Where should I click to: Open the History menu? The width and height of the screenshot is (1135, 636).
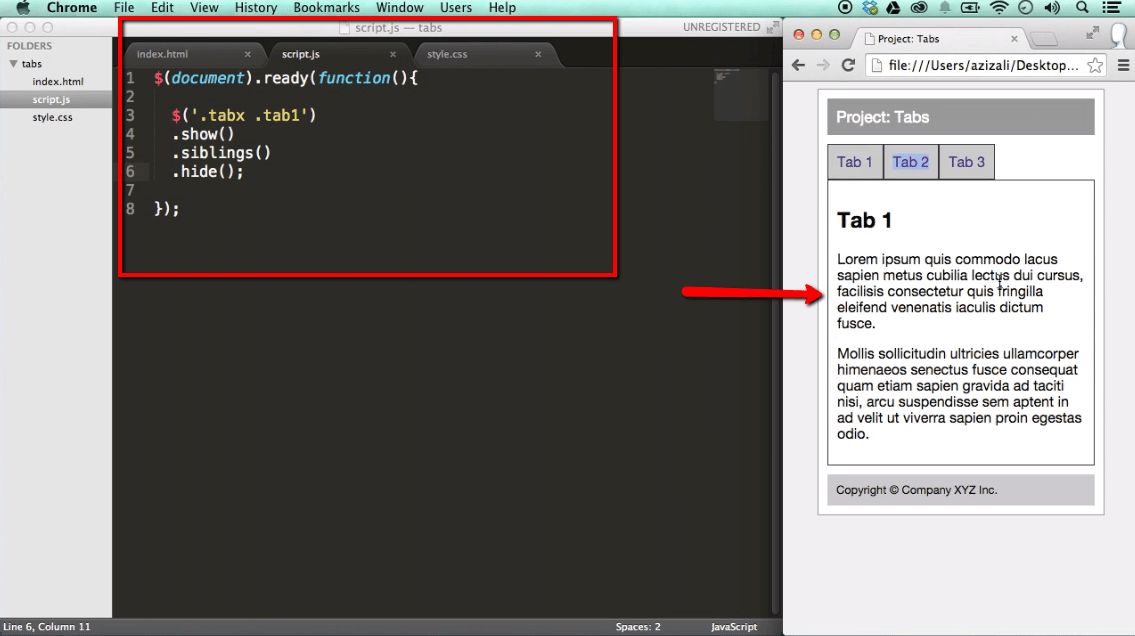(x=256, y=7)
